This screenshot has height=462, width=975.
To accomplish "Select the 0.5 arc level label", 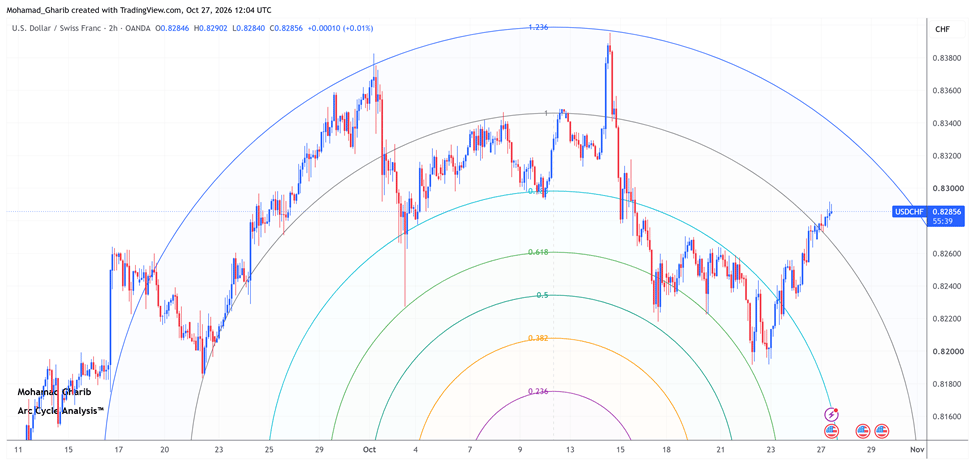I will point(542,295).
